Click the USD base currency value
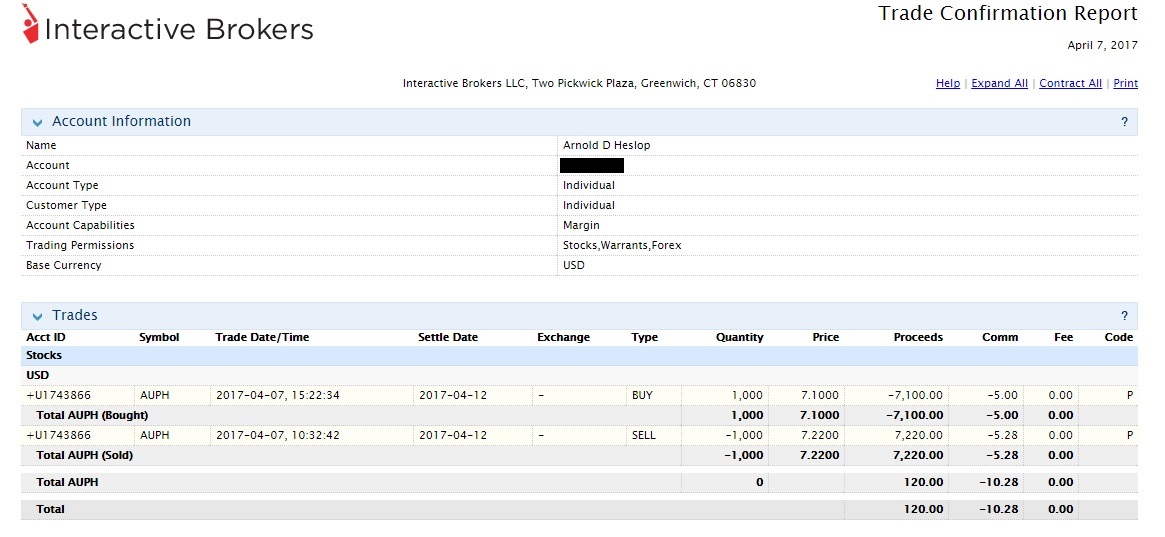The image size is (1165, 537). pyautogui.click(x=574, y=265)
